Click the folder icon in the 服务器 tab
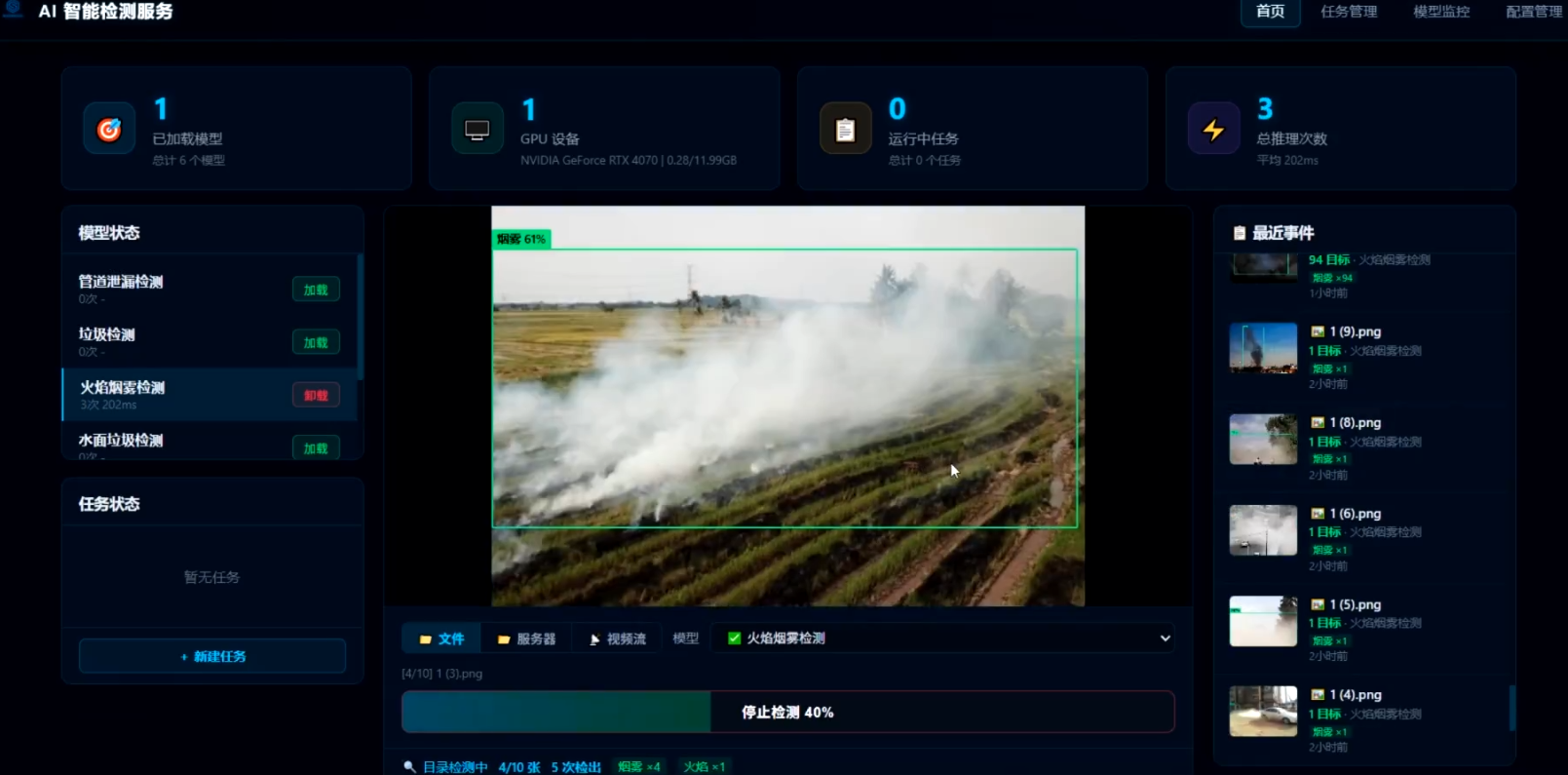 tap(504, 639)
